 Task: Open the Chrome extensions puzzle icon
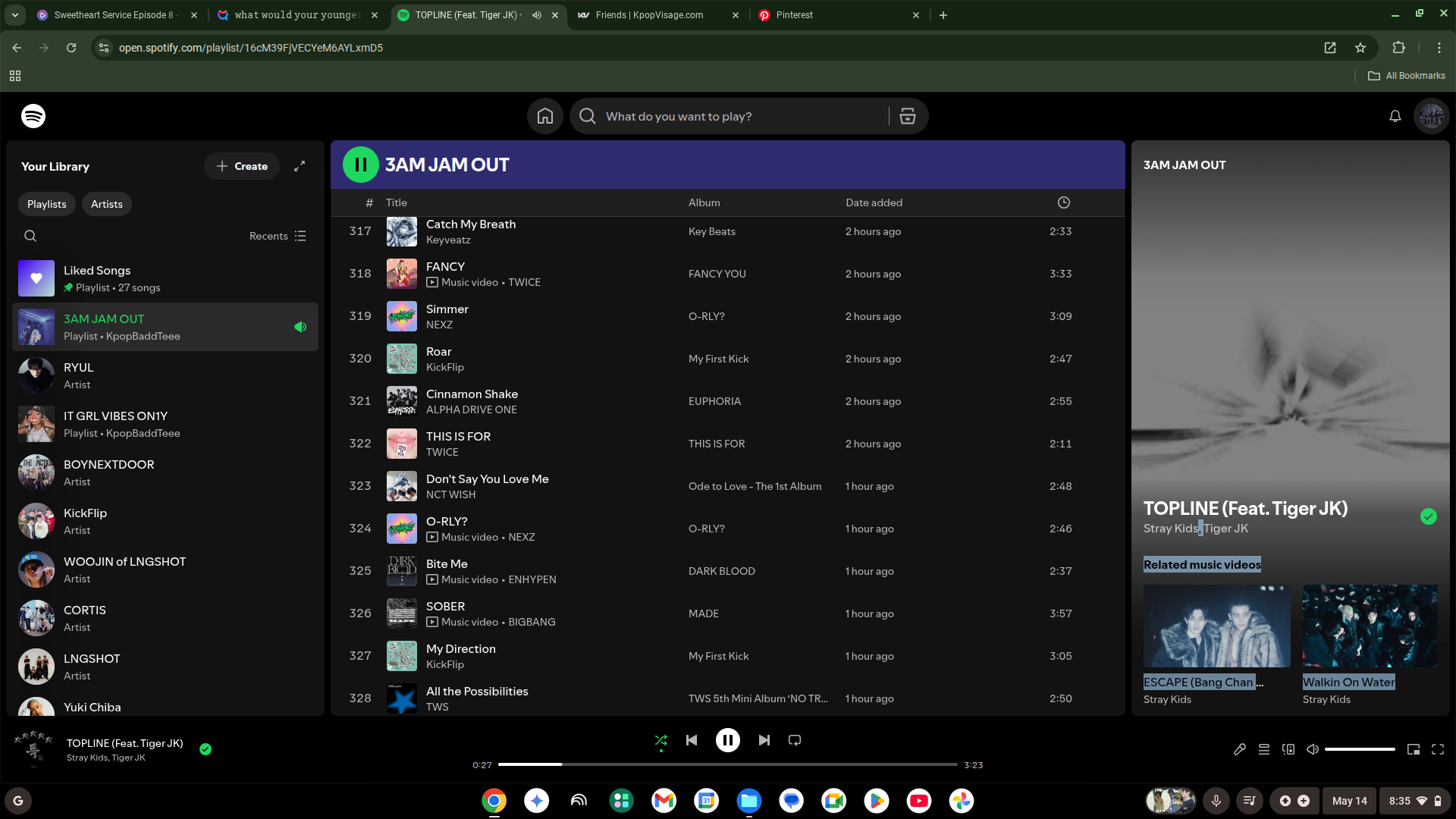click(x=1399, y=48)
